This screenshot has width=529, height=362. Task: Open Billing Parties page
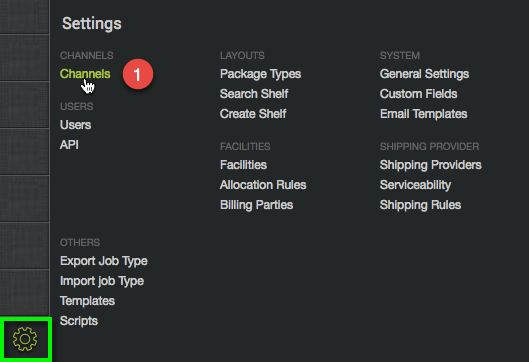click(x=256, y=205)
